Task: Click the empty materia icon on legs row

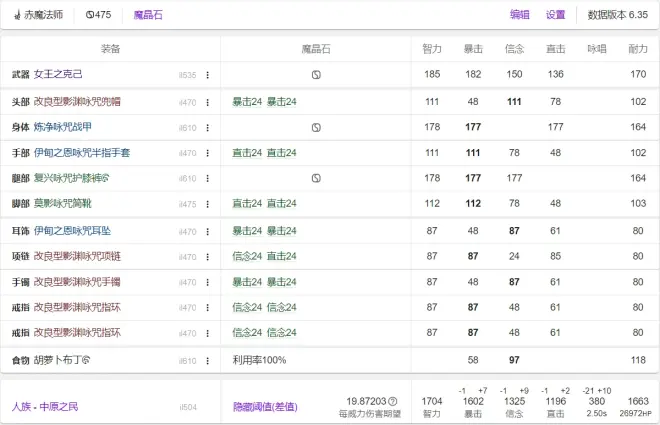Action: click(316, 178)
